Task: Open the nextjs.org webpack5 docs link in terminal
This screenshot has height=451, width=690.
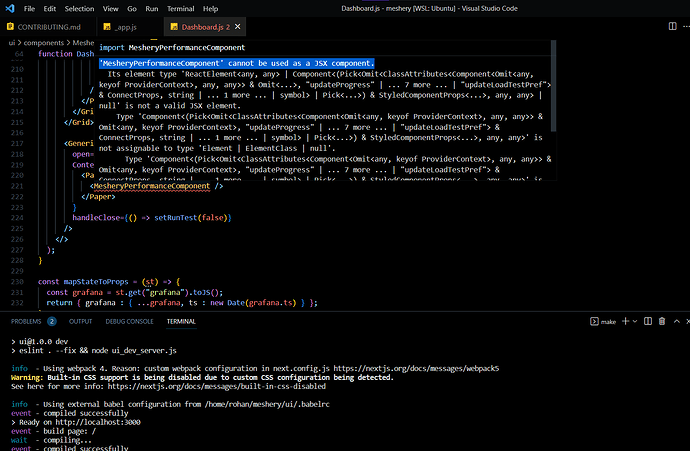Action: pyautogui.click(x=416, y=369)
